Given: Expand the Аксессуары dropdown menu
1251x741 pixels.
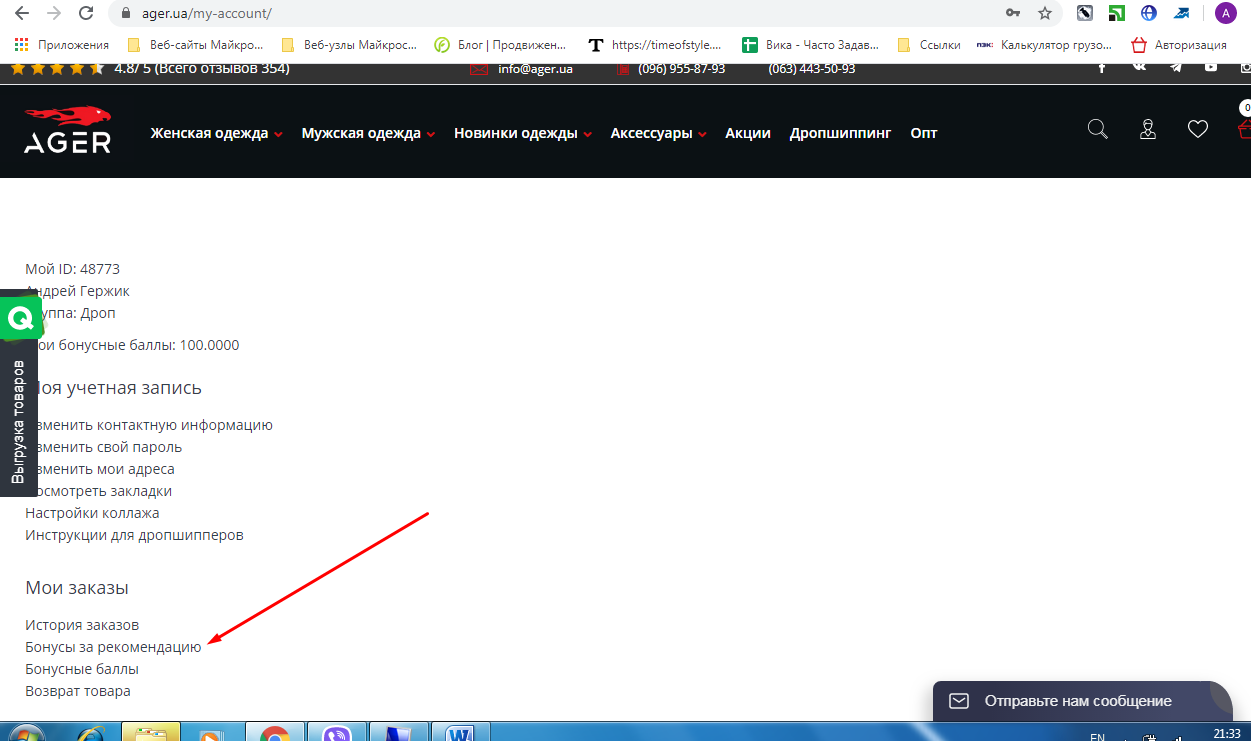Looking at the screenshot, I should pos(658,134).
